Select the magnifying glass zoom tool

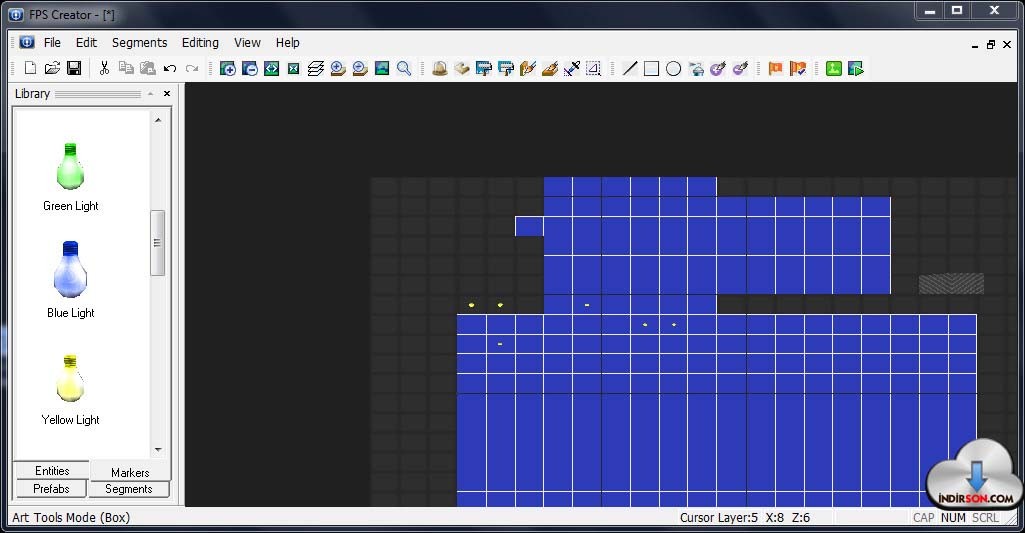(404, 68)
